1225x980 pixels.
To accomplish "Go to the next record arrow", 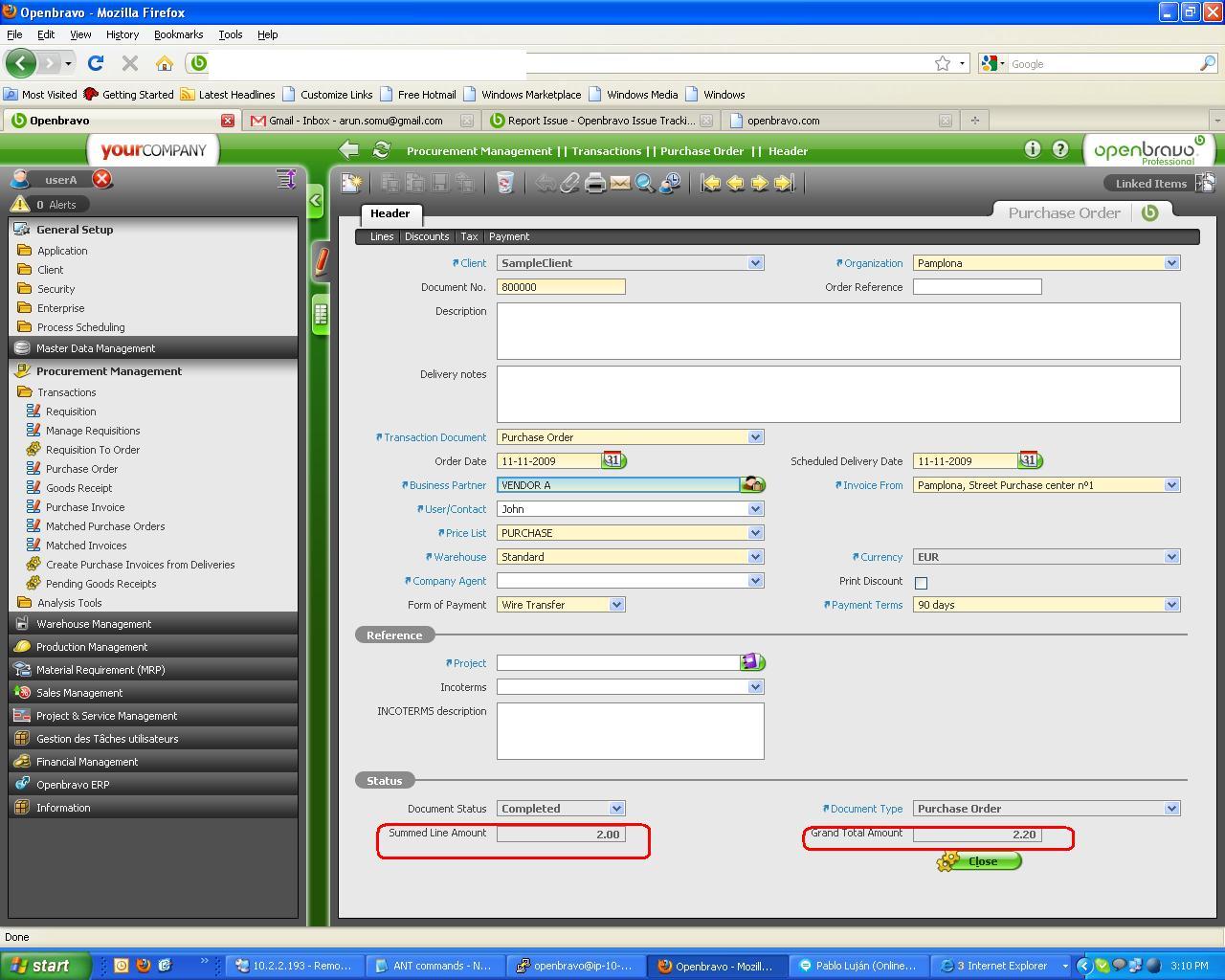I will click(760, 183).
